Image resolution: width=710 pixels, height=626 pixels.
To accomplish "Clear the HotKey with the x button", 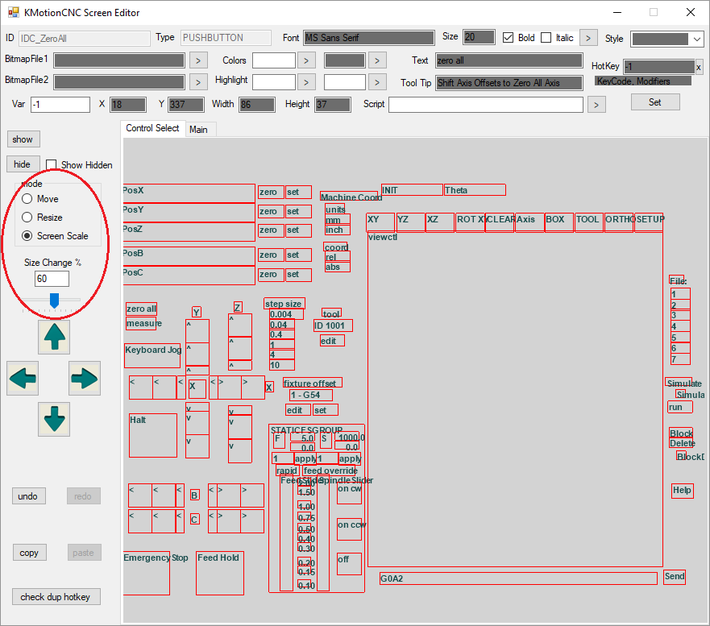I will (x=698, y=67).
